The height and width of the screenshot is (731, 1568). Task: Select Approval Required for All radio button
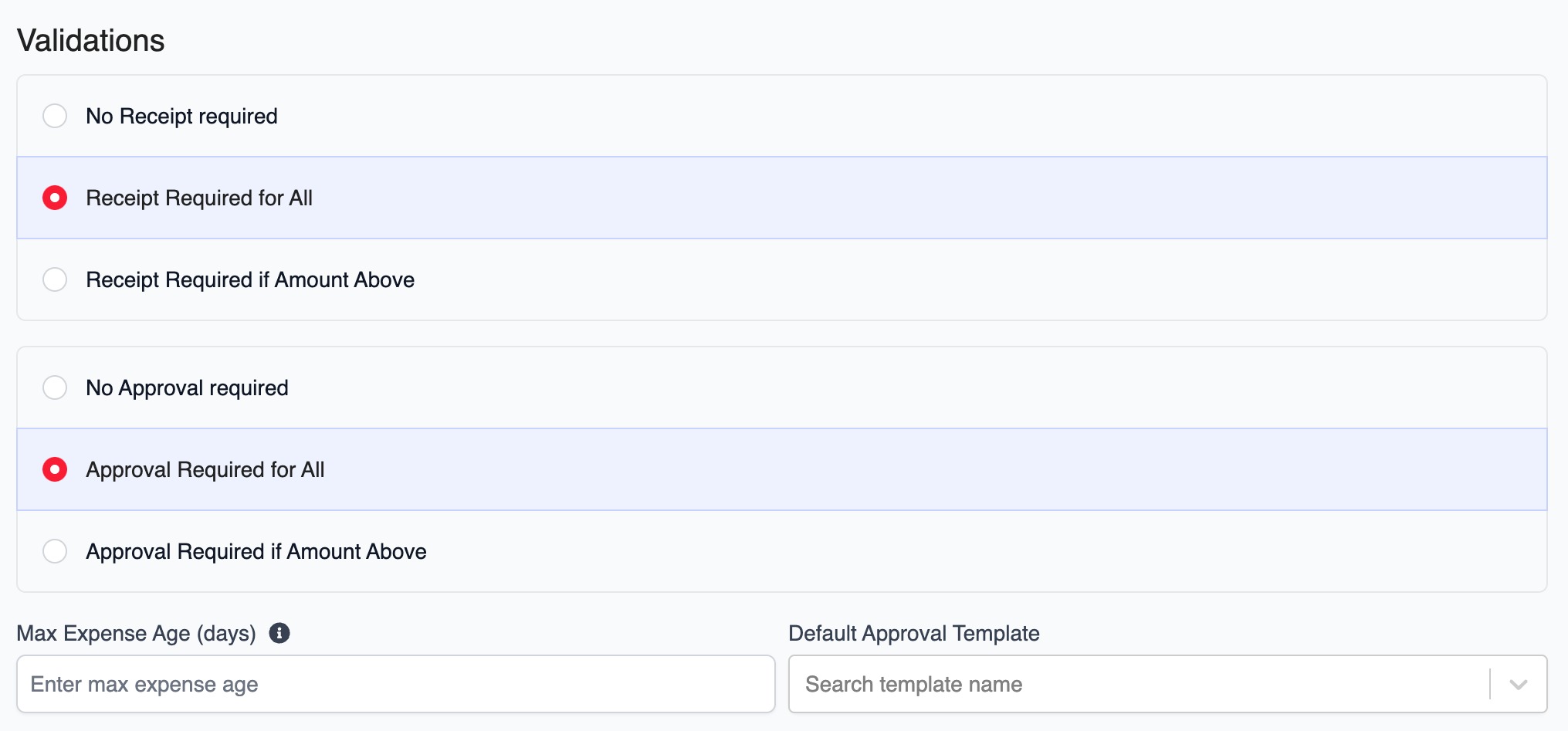pos(55,469)
